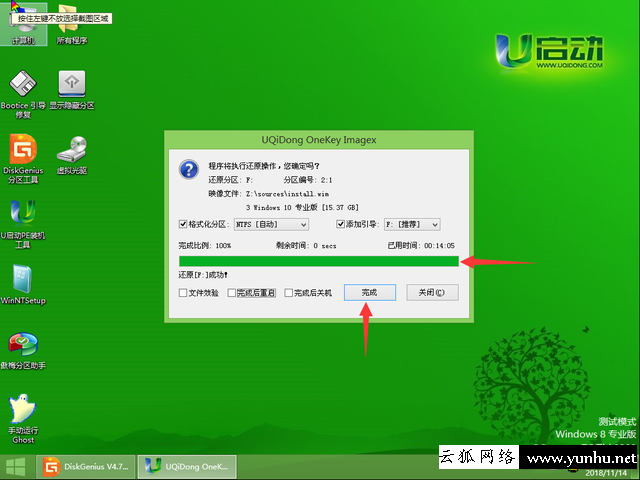This screenshot has height=480, width=640.
Task: Click the 关闭(C) button
Action: pyautogui.click(x=432, y=292)
